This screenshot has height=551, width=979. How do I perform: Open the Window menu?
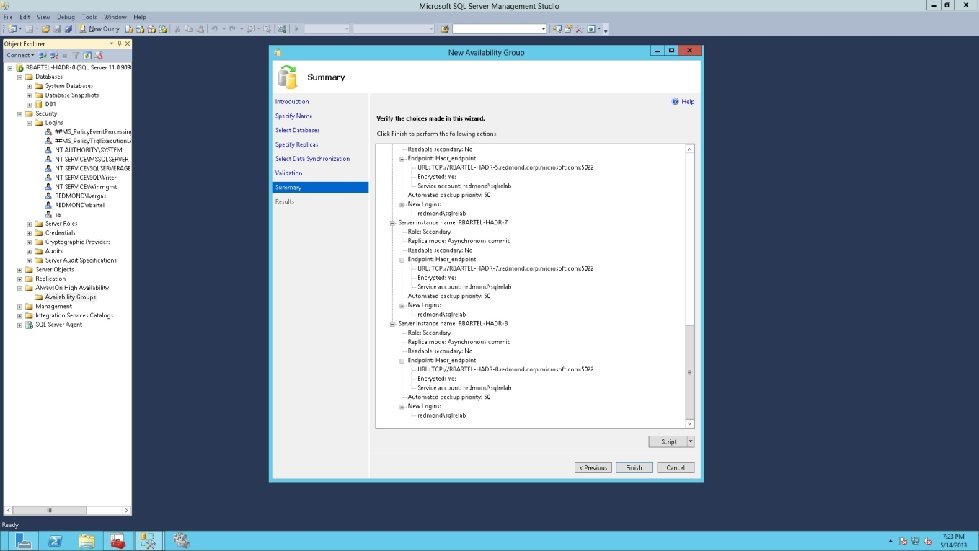click(115, 17)
